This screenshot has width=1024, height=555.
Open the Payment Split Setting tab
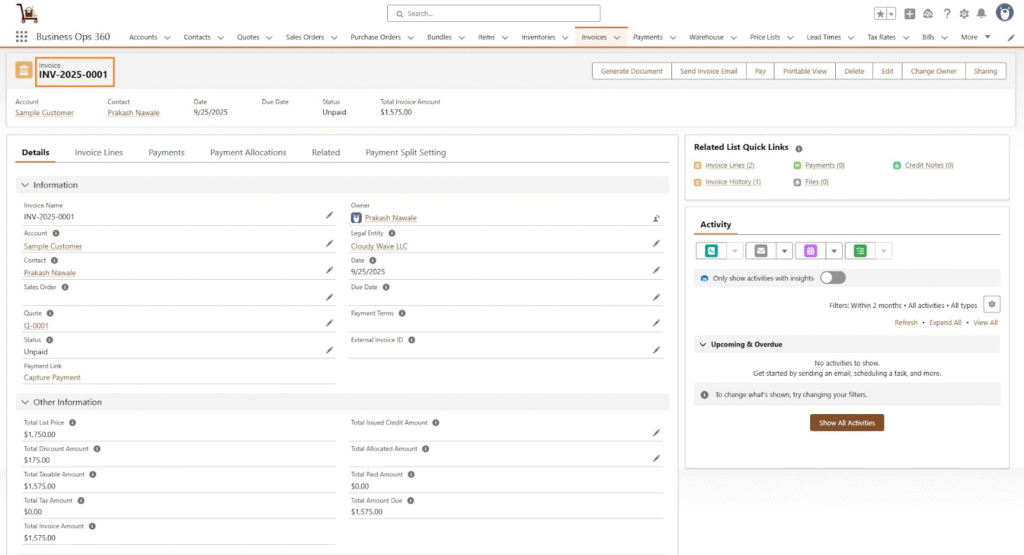point(405,152)
